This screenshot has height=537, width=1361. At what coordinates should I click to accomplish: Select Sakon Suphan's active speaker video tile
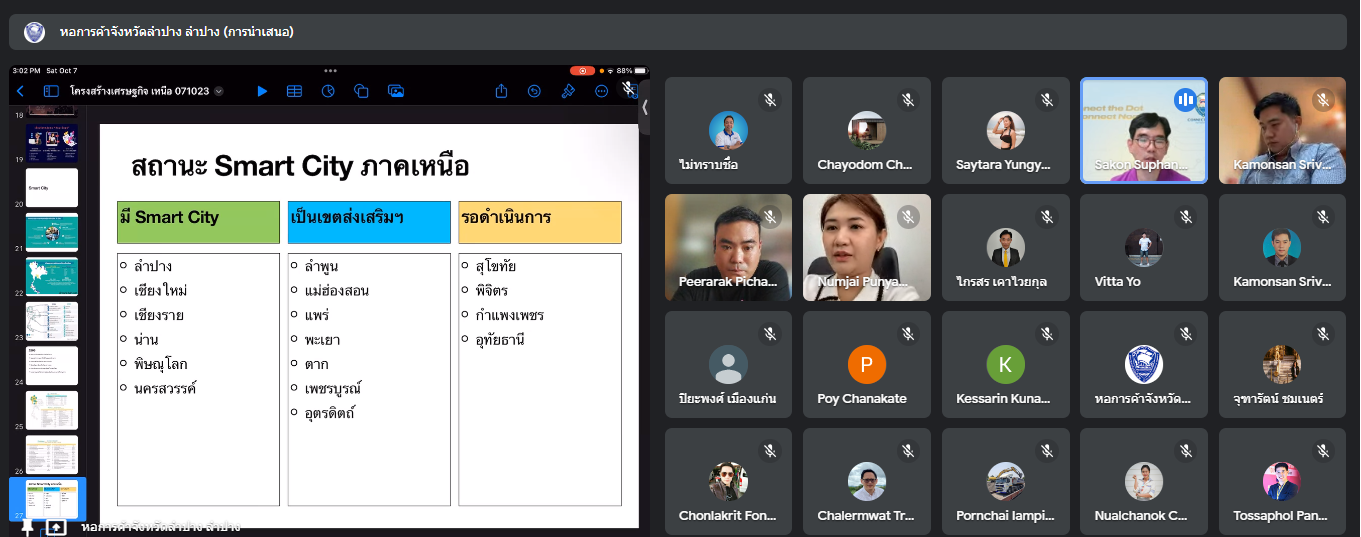click(1143, 131)
